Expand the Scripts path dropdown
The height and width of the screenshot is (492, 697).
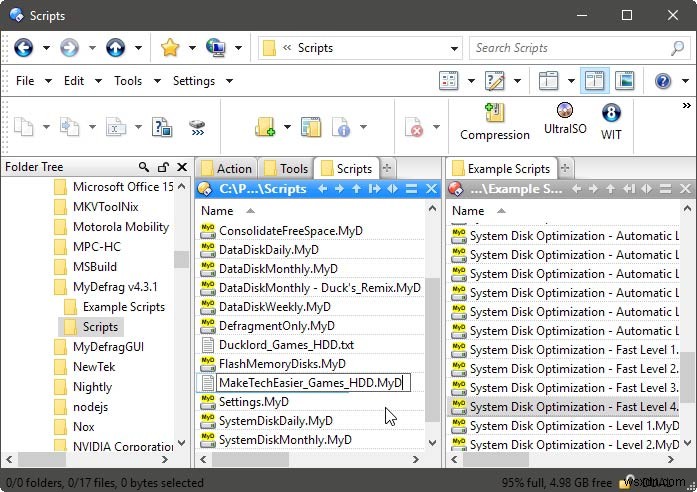[x=454, y=48]
